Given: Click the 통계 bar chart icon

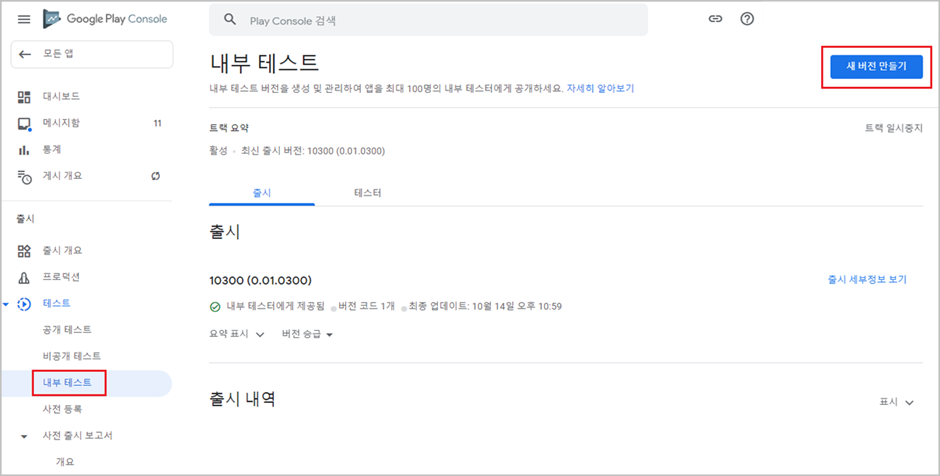Looking at the screenshot, I should 24,150.
